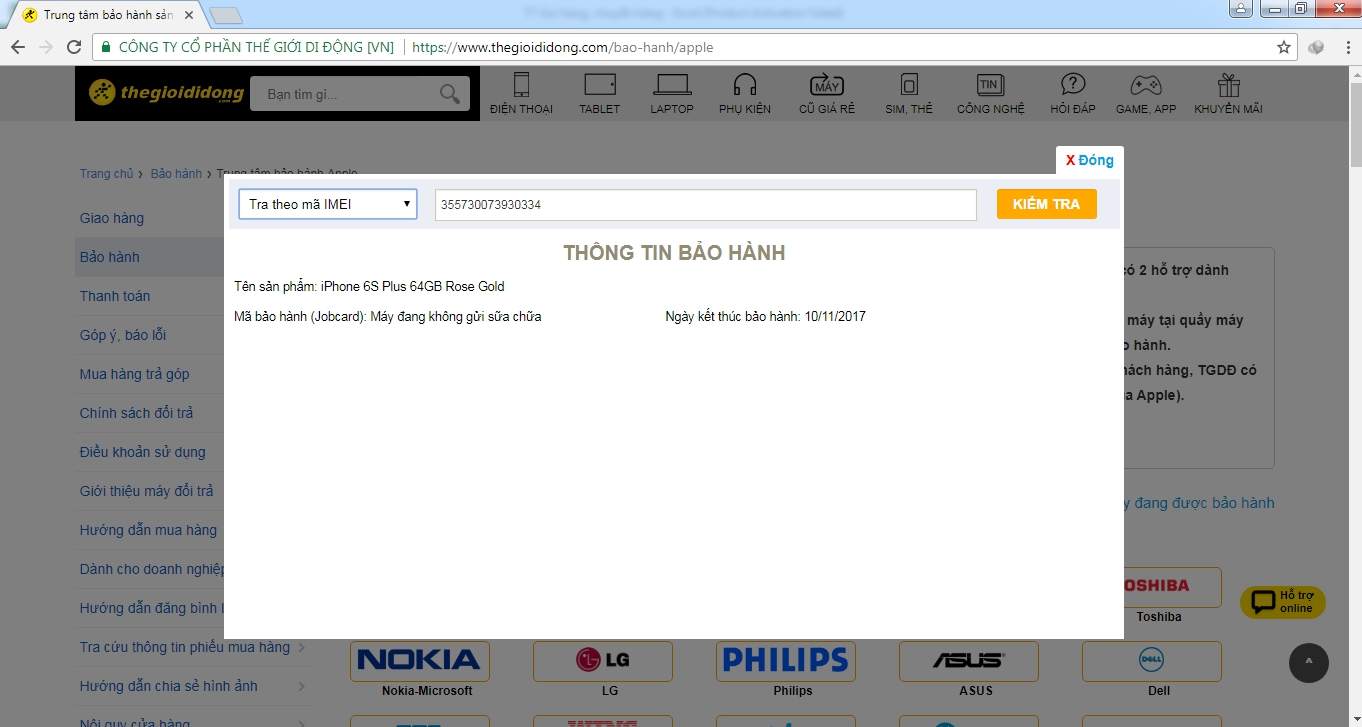Click the browser forward arrow

46,47
